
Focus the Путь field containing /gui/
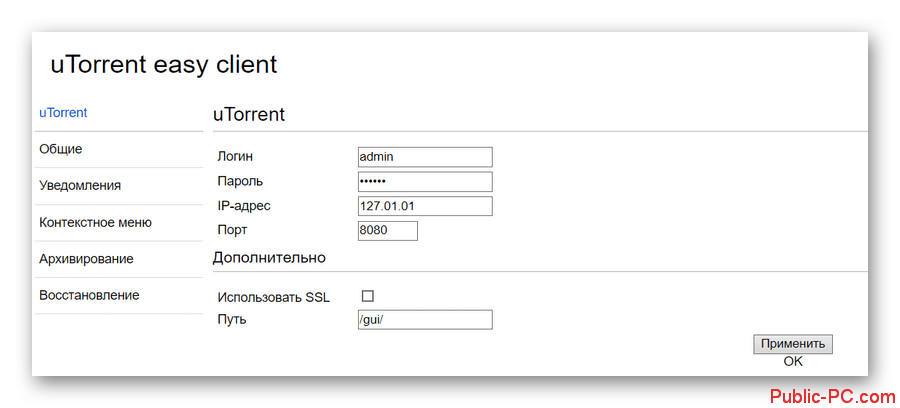[x=425, y=320]
